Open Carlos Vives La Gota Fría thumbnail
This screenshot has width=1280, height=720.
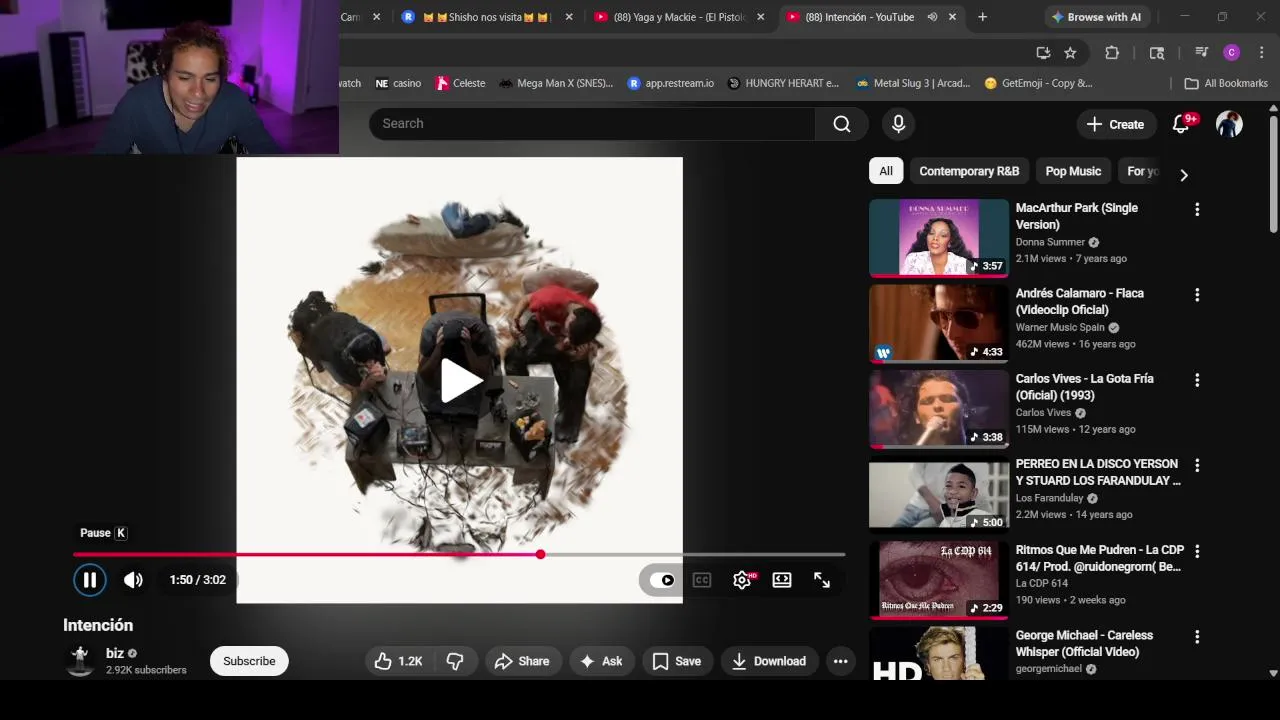(939, 409)
